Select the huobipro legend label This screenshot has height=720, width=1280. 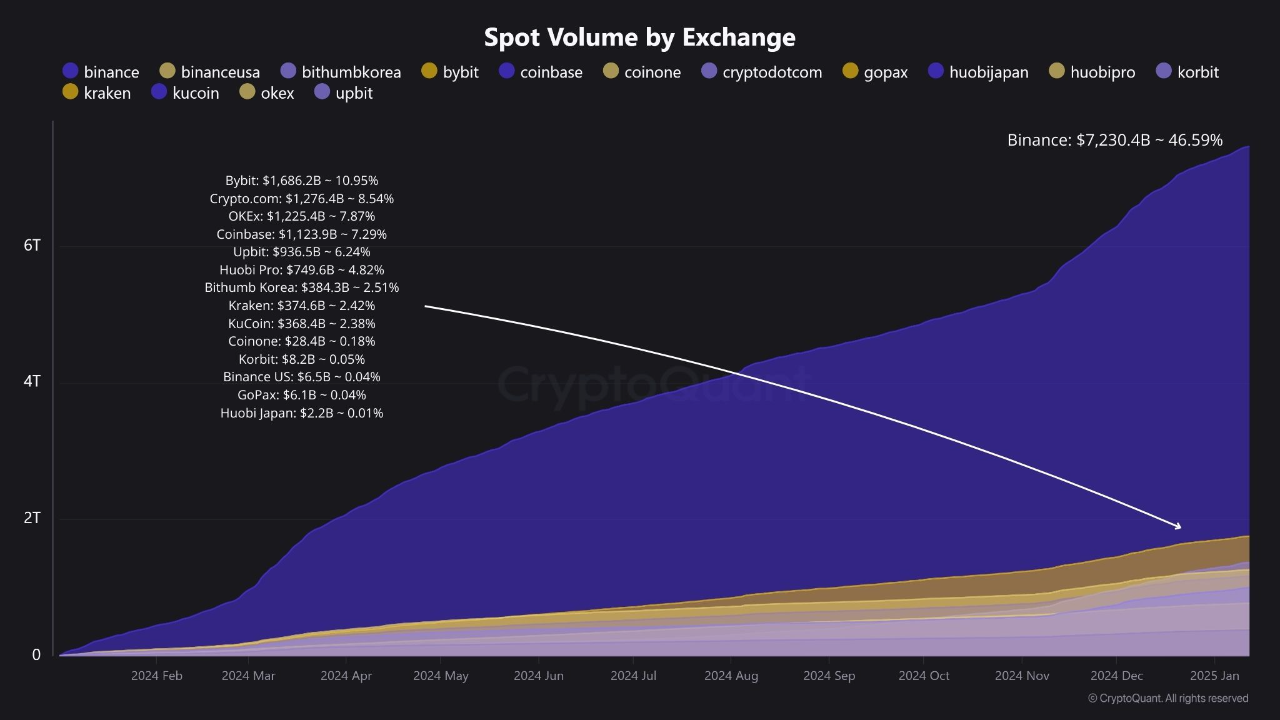coord(1102,72)
